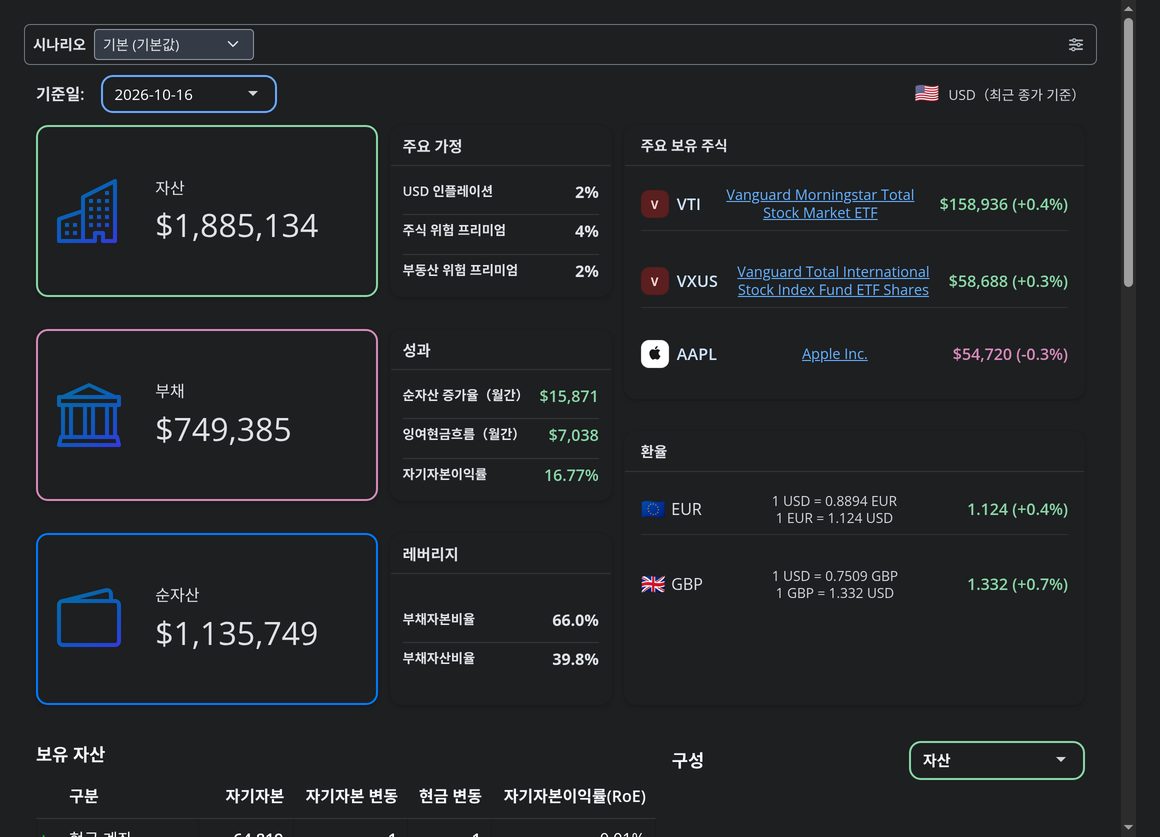Viewport: 1160px width, 837px height.
Task: Click AAPL holding value $54,720 (-0.3%)
Action: click(x=1010, y=354)
